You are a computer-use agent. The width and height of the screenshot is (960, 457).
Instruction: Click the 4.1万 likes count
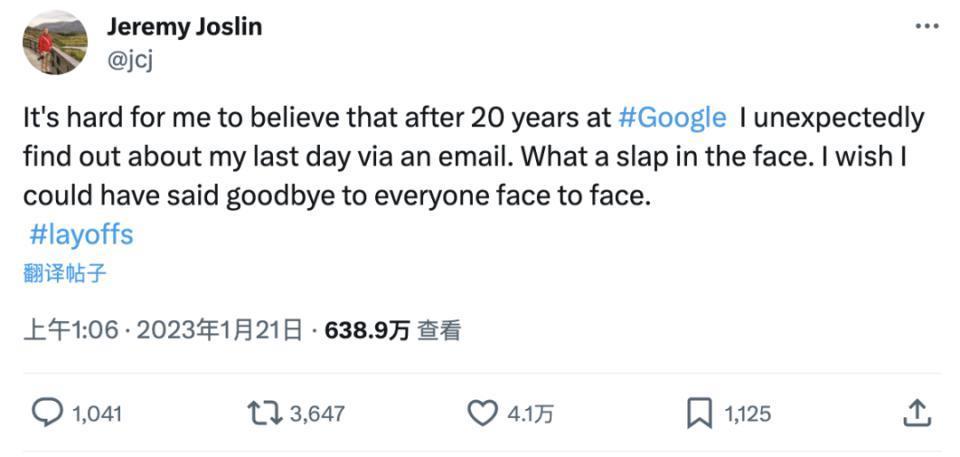click(x=530, y=414)
